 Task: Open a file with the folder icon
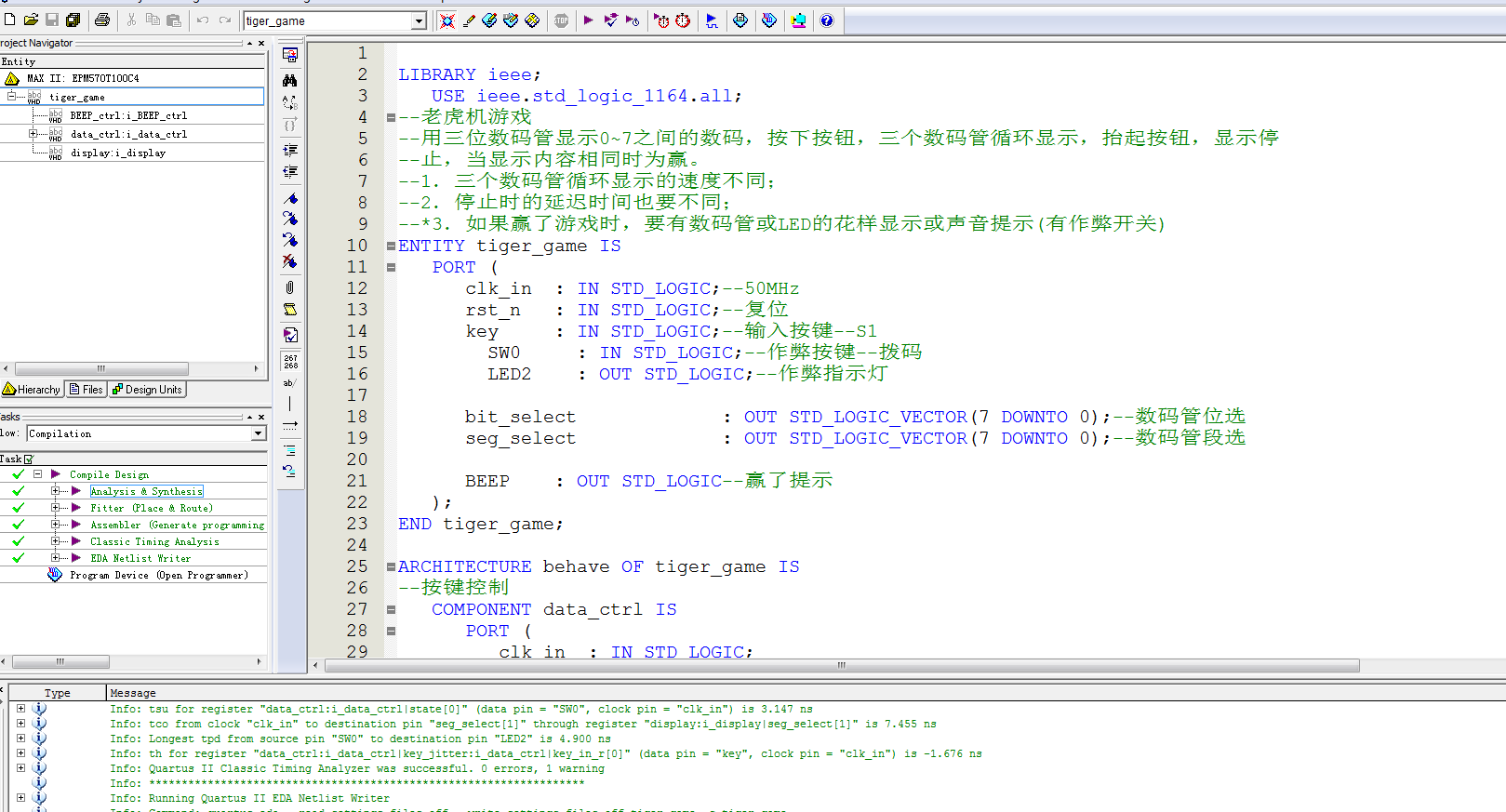31,20
